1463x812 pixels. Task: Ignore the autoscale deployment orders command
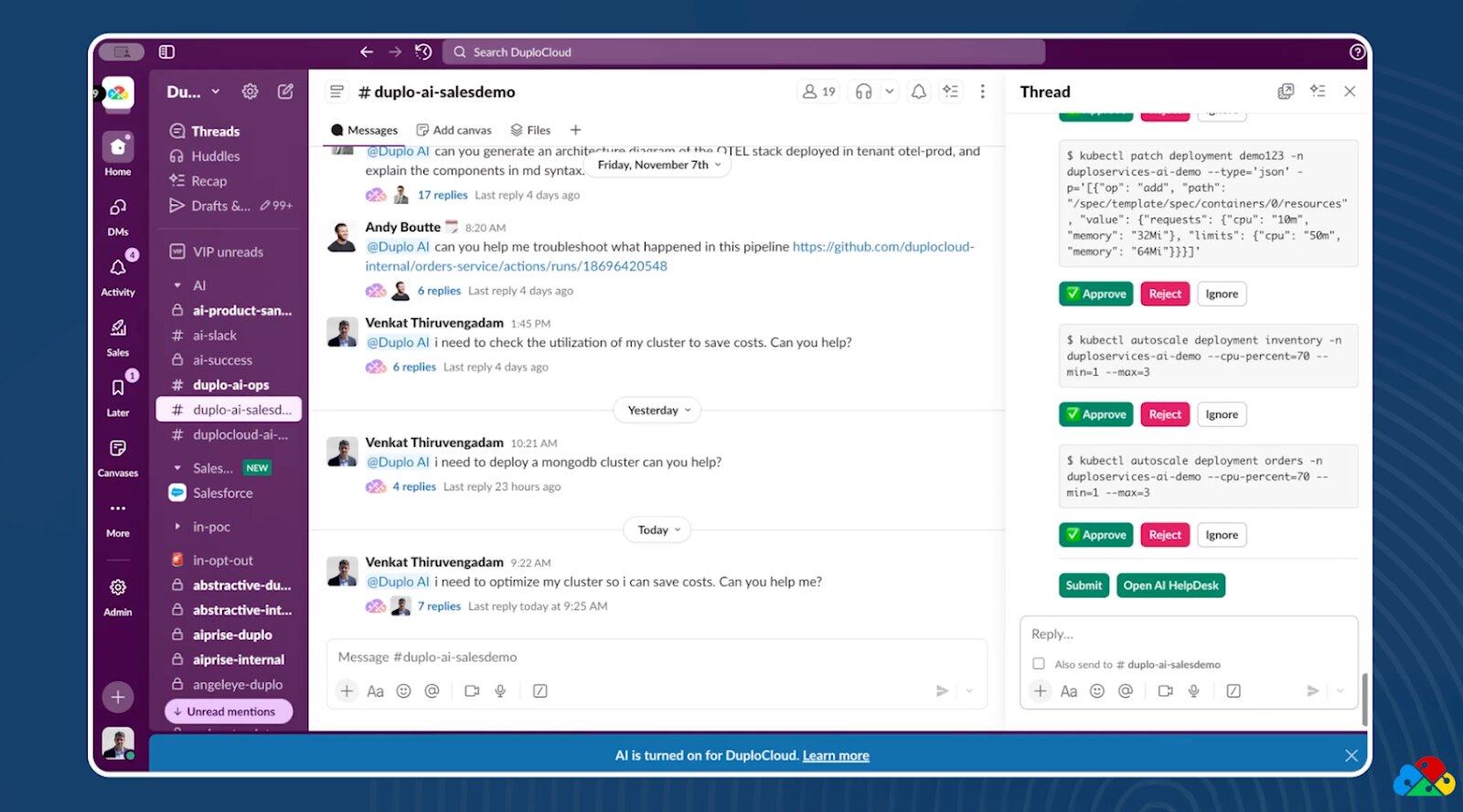1222,535
